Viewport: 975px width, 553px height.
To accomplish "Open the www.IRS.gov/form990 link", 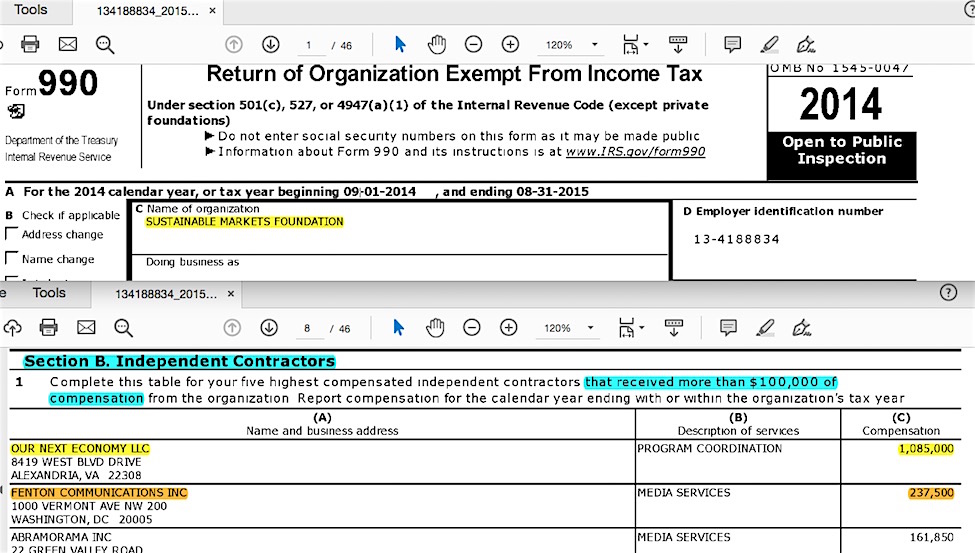I will click(635, 152).
